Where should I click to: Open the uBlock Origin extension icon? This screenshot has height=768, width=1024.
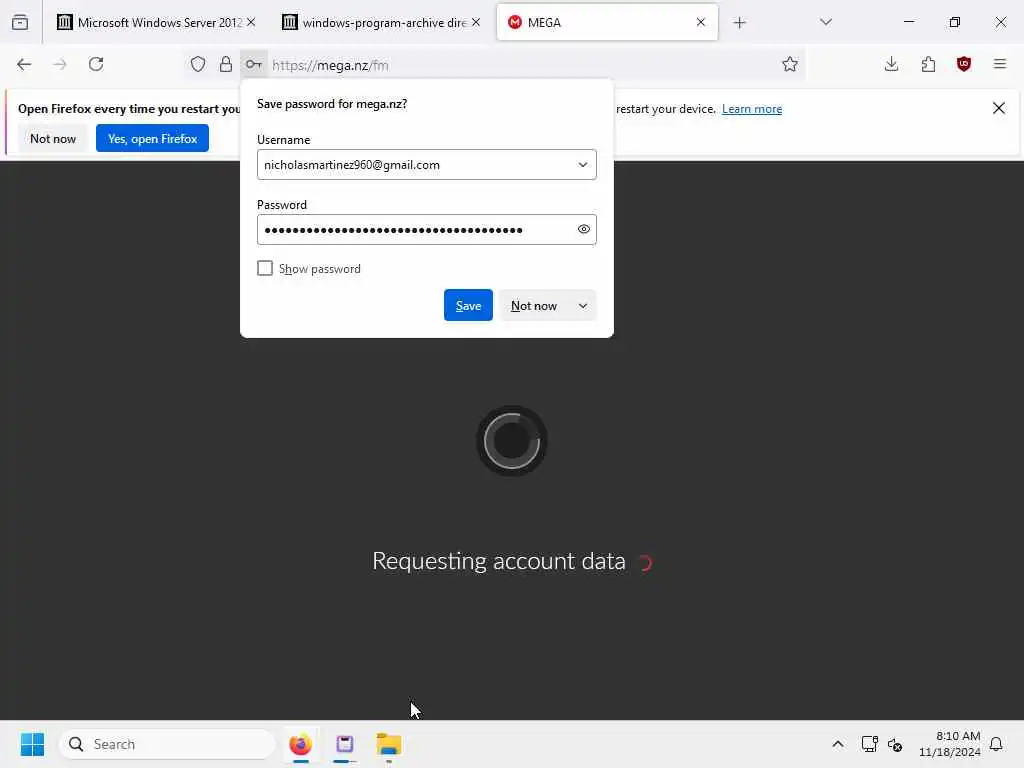tap(963, 64)
